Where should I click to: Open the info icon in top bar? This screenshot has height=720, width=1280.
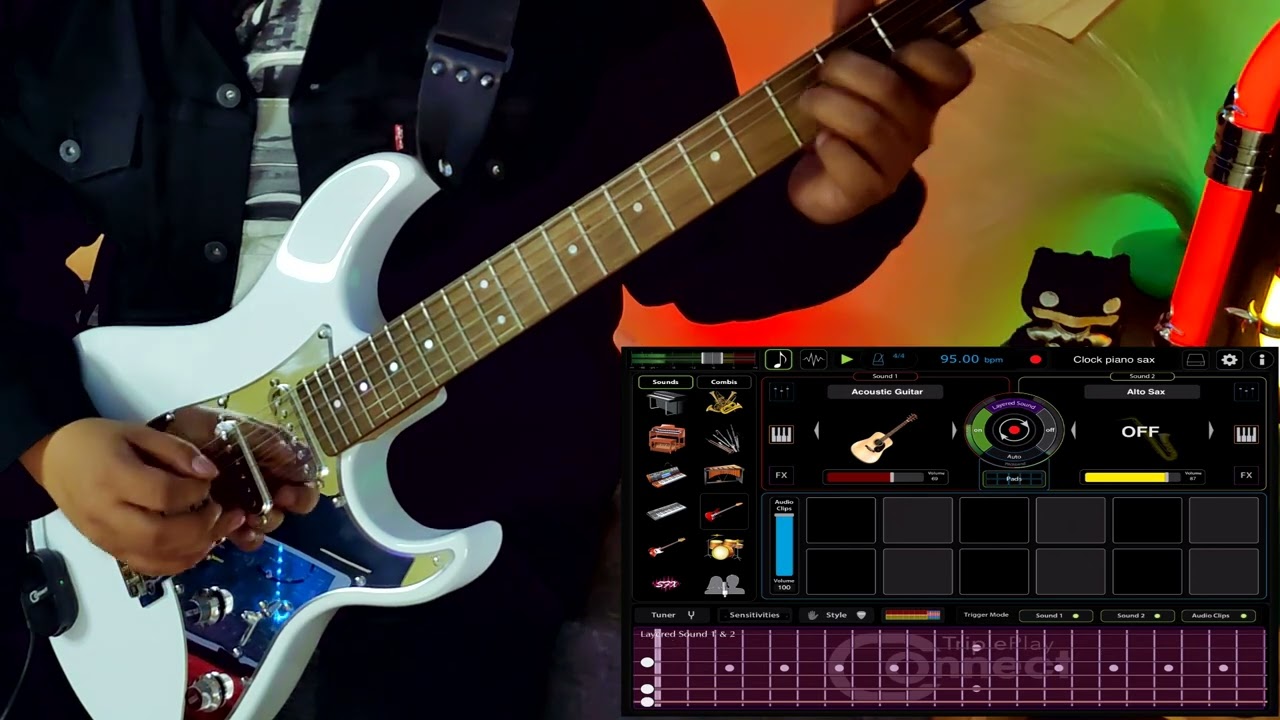pyautogui.click(x=1262, y=359)
